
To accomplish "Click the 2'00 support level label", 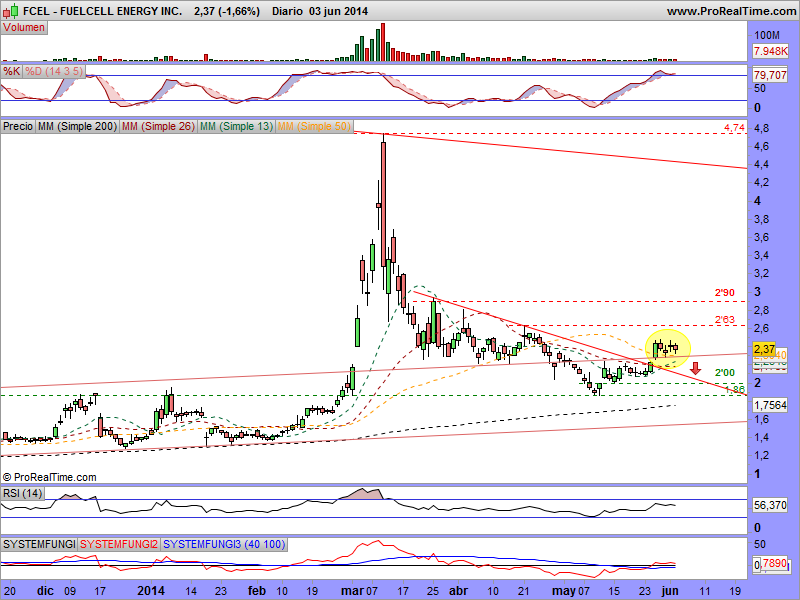I will (x=724, y=373).
